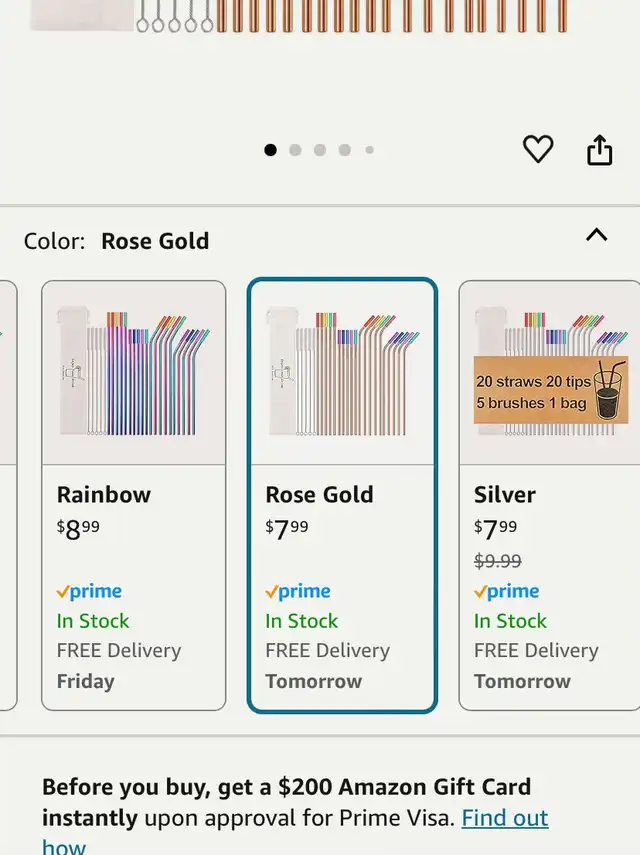
Task: Tap the Rainbow straws thumbnail image
Action: click(133, 372)
